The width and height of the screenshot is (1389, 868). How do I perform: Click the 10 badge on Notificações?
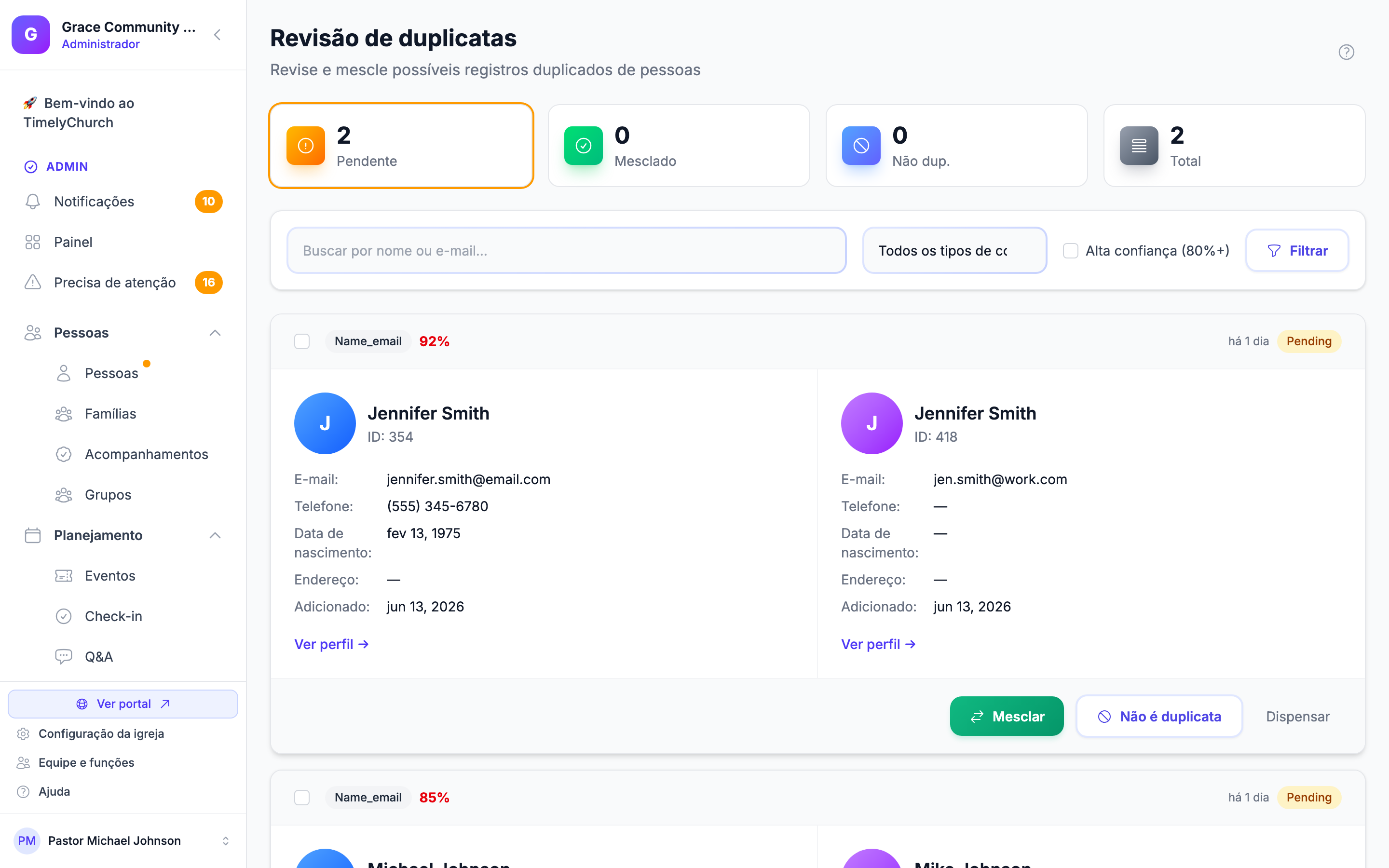point(208,202)
